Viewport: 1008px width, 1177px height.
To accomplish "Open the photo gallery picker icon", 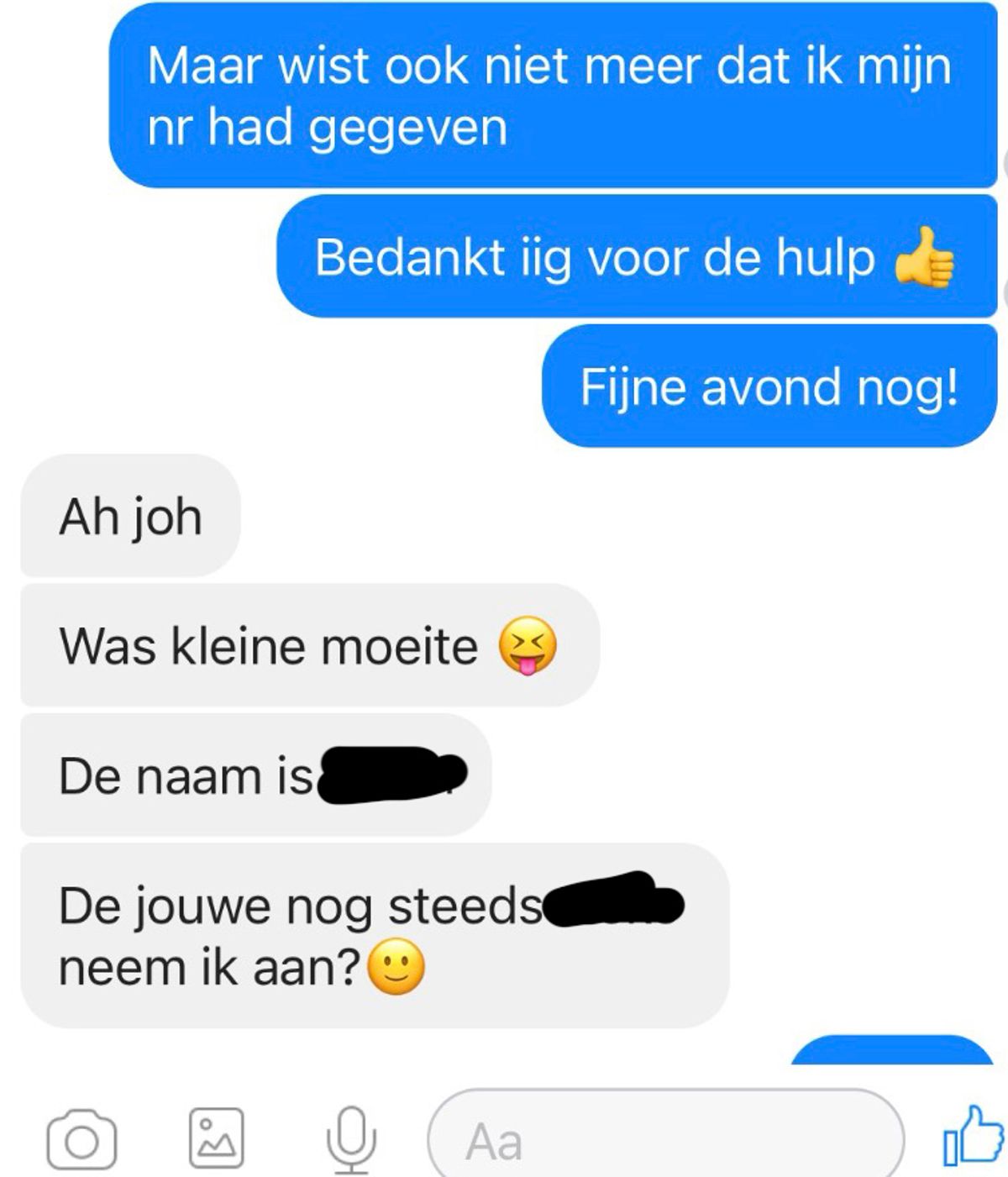I will click(217, 1138).
